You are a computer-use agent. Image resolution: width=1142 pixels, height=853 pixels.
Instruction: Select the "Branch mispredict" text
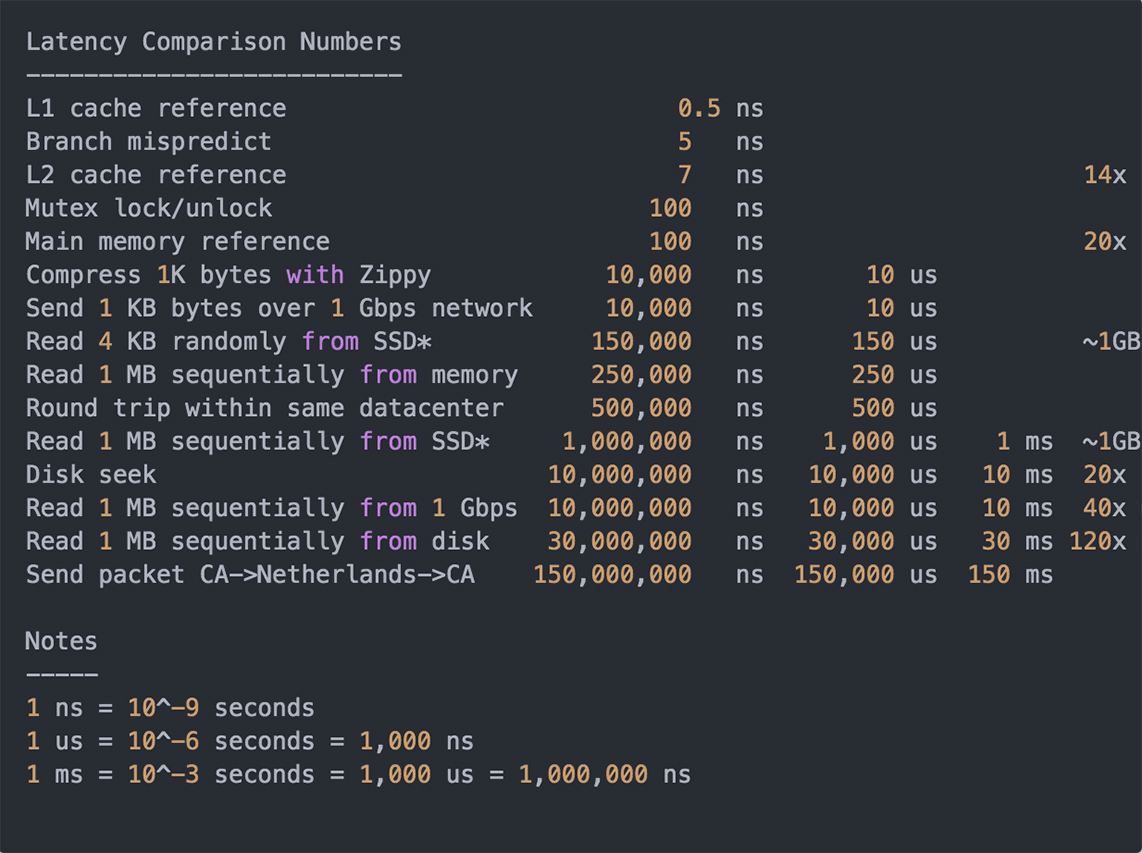coord(148,141)
